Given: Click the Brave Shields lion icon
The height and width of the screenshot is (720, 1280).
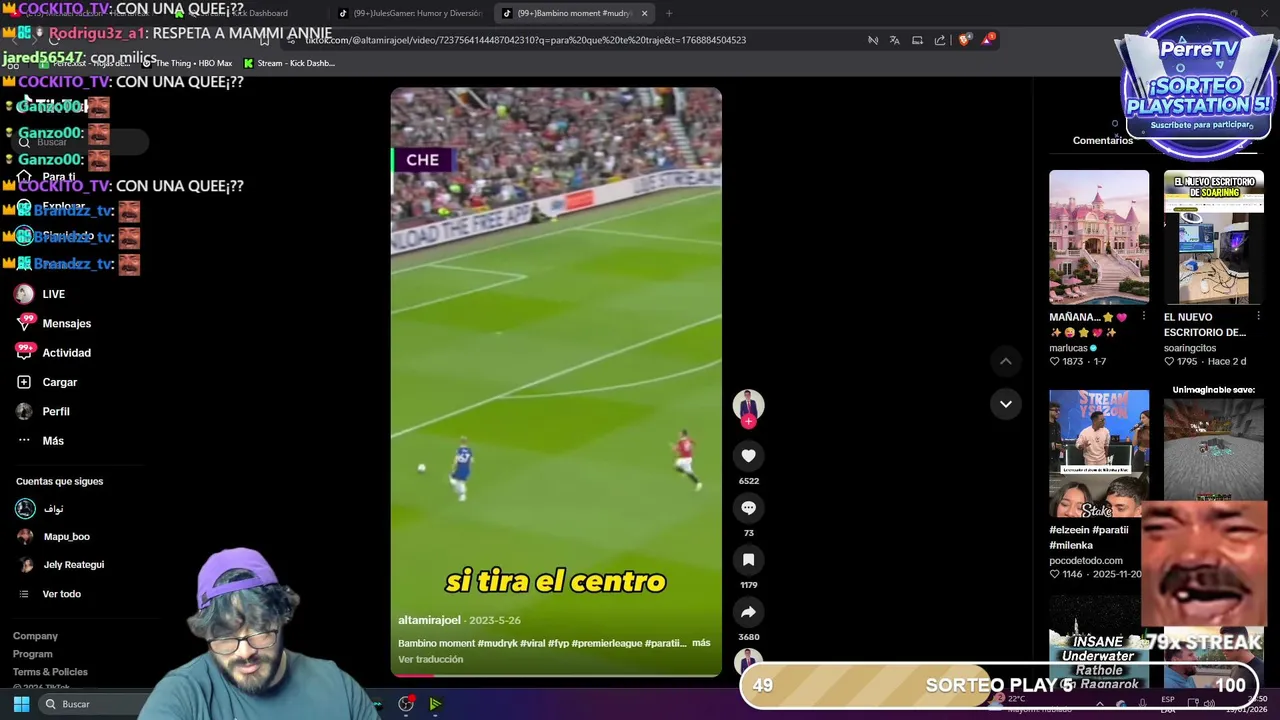Looking at the screenshot, I should 964,40.
